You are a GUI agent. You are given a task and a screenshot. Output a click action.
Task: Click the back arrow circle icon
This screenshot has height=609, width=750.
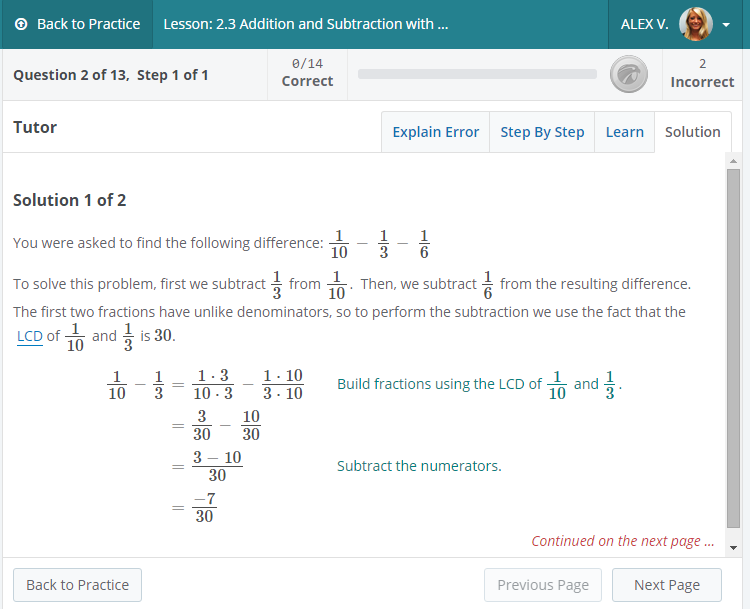(22, 24)
